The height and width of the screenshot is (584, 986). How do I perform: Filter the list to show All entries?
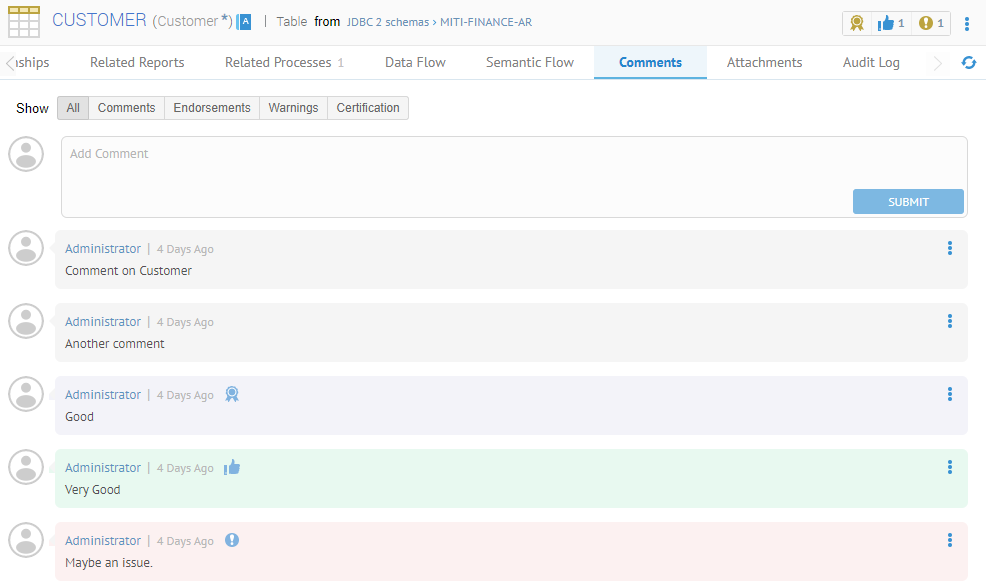coord(73,108)
